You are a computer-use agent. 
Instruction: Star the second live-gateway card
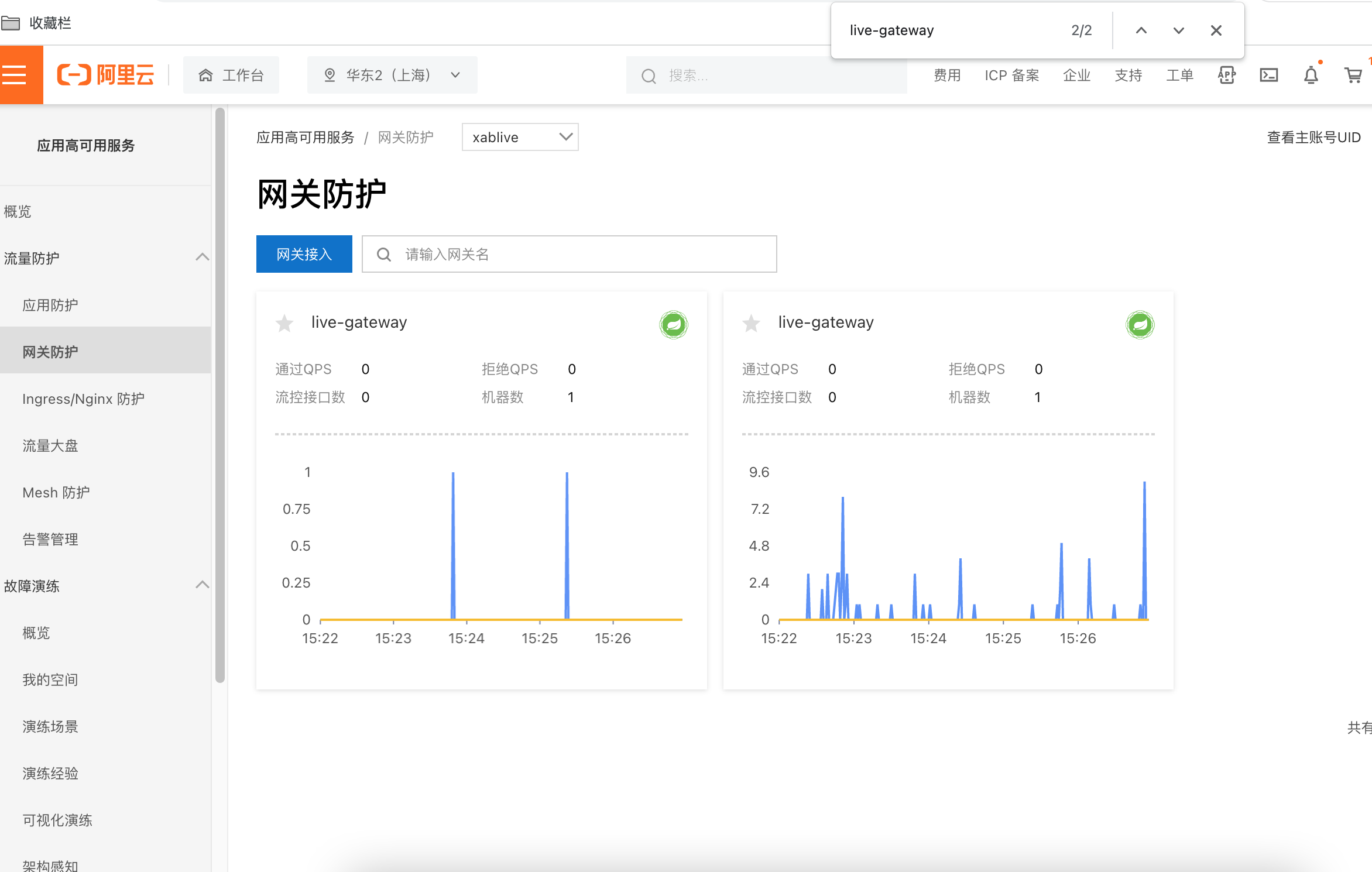tap(751, 323)
